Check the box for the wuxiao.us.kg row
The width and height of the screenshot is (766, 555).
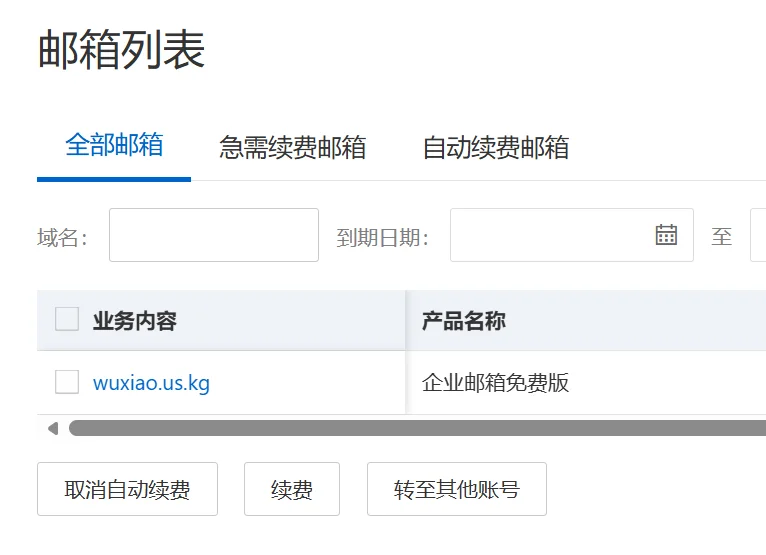(x=67, y=382)
